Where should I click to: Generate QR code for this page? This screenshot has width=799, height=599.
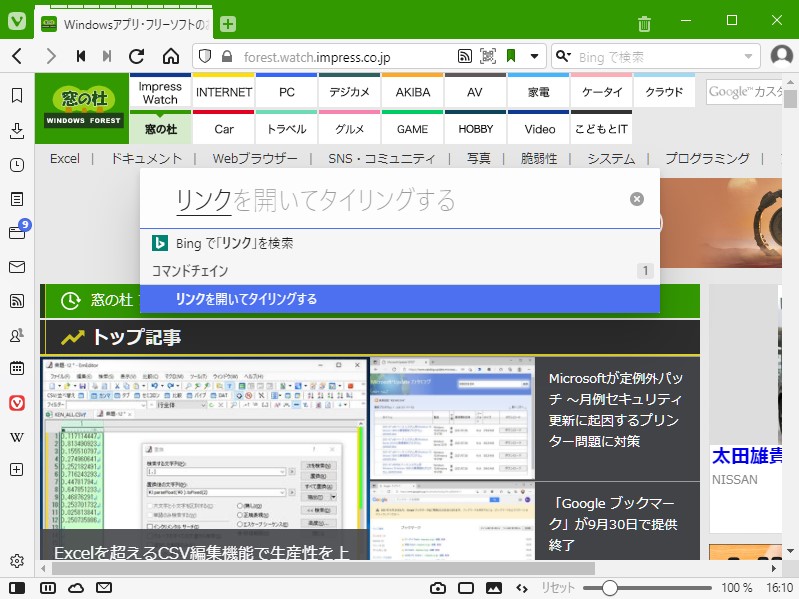pos(488,56)
